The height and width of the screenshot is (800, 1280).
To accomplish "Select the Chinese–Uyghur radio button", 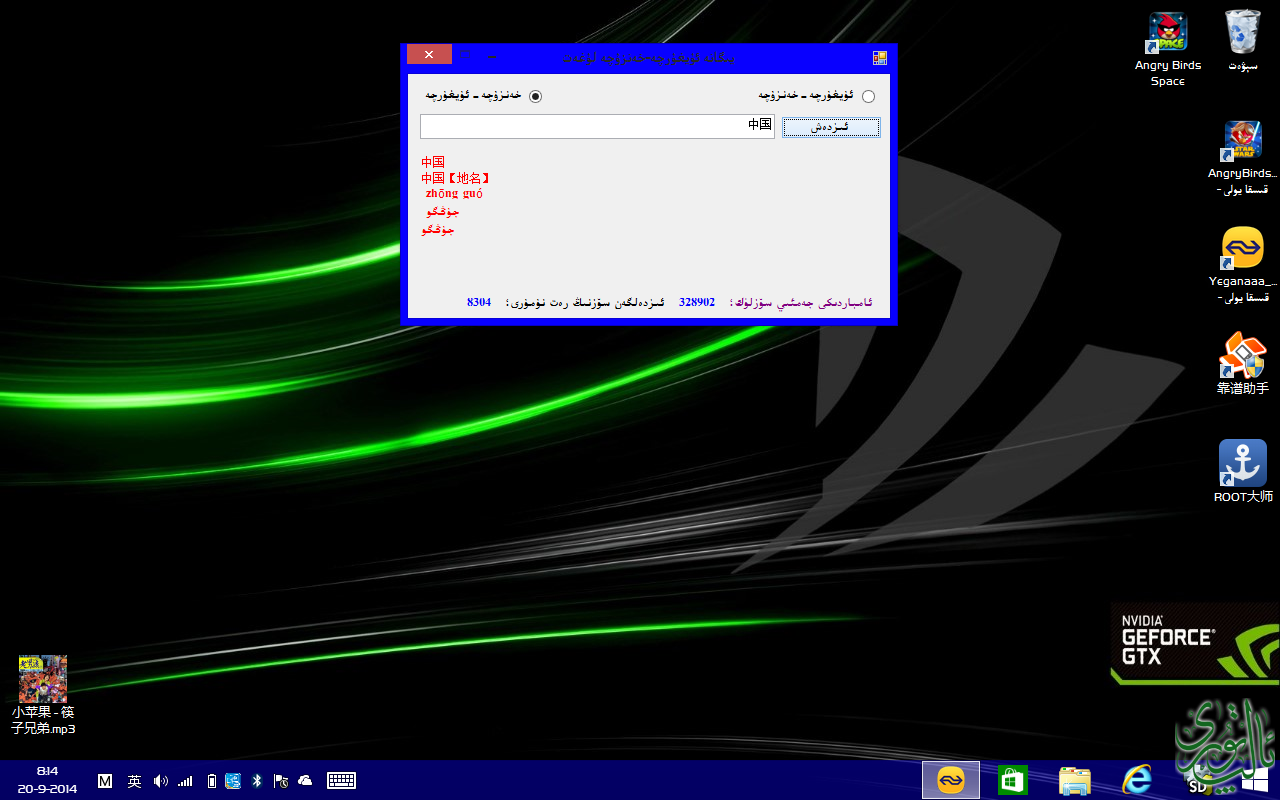I will click(535, 96).
